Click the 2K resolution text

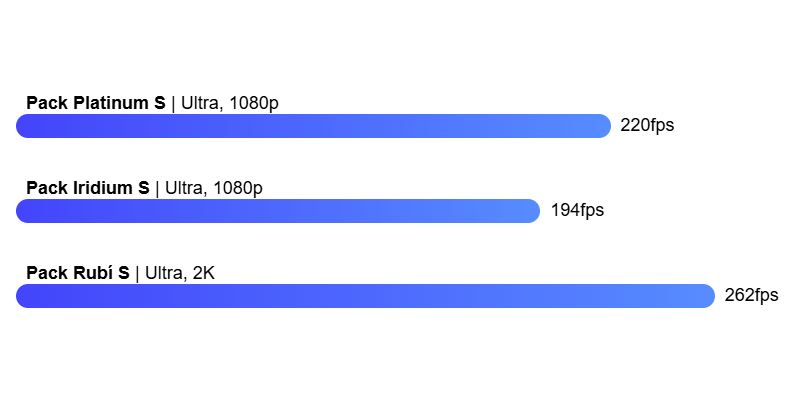click(204, 273)
